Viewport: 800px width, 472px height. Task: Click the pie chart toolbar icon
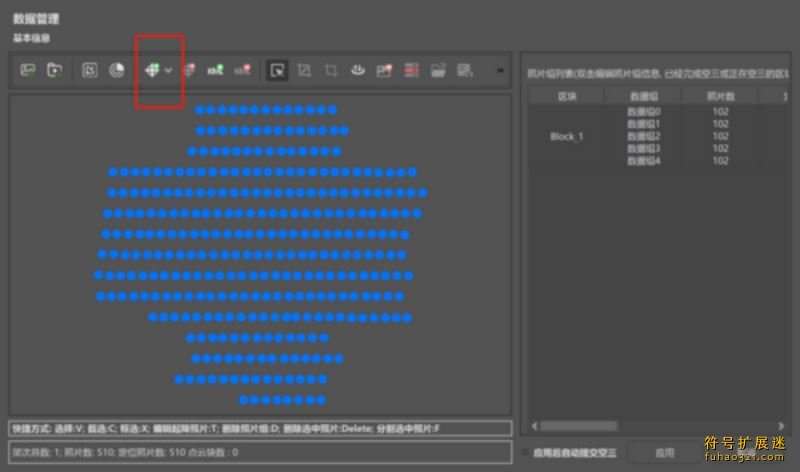(116, 70)
